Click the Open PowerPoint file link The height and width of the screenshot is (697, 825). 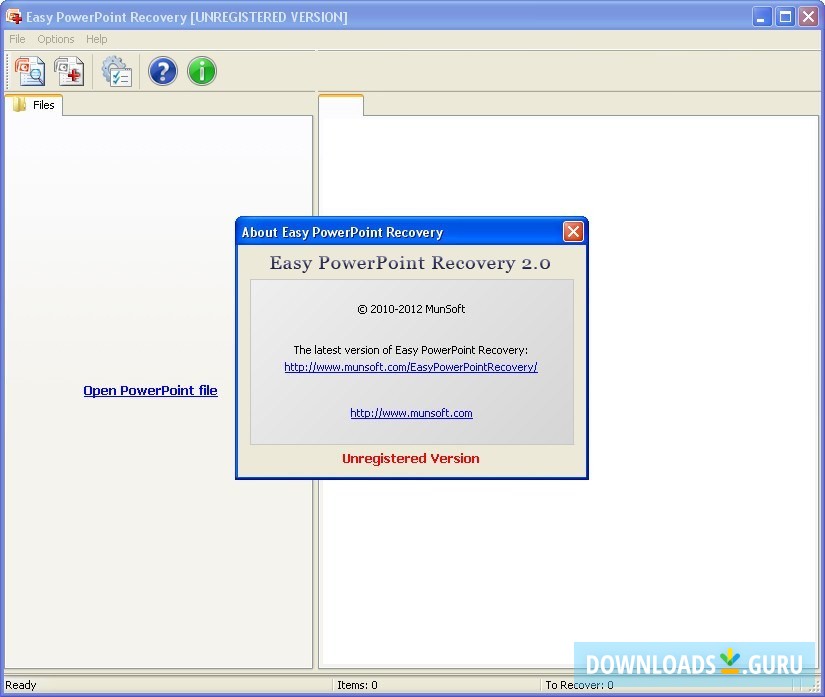tap(150, 390)
